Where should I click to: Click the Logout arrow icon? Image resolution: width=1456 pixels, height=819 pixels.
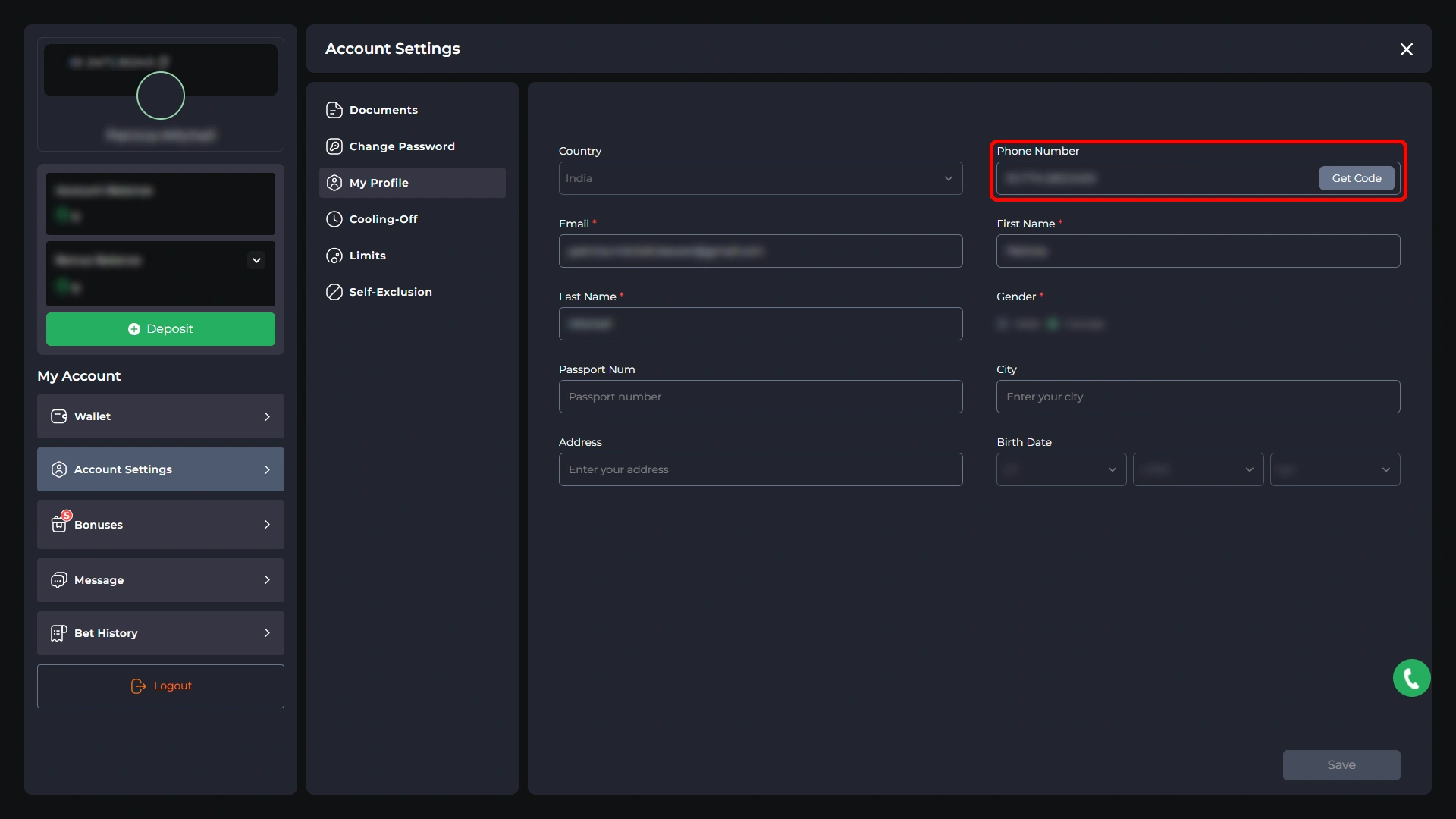tap(138, 686)
